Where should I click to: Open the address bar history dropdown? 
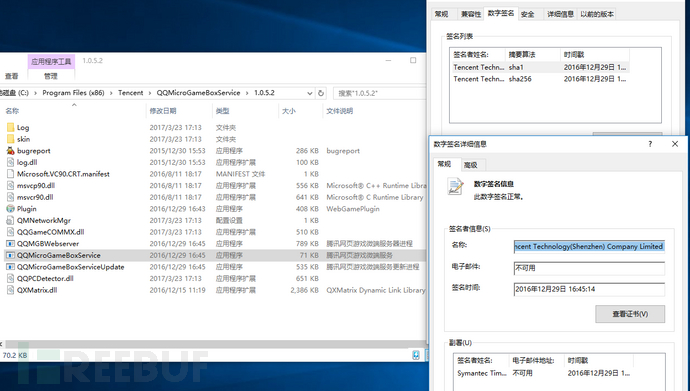pyautogui.click(x=310, y=93)
